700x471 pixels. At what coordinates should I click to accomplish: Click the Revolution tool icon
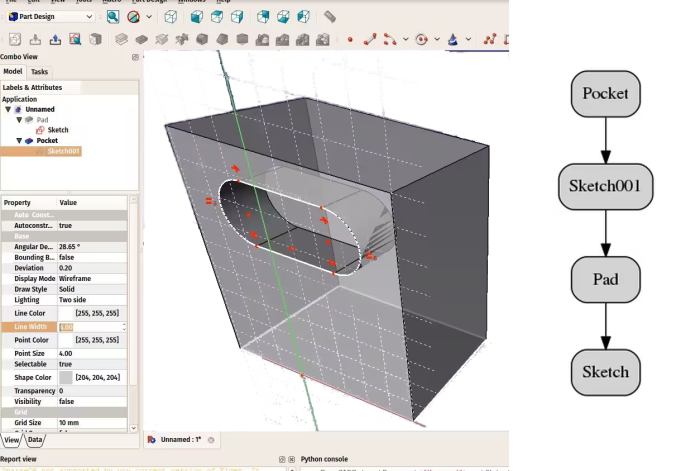point(162,39)
